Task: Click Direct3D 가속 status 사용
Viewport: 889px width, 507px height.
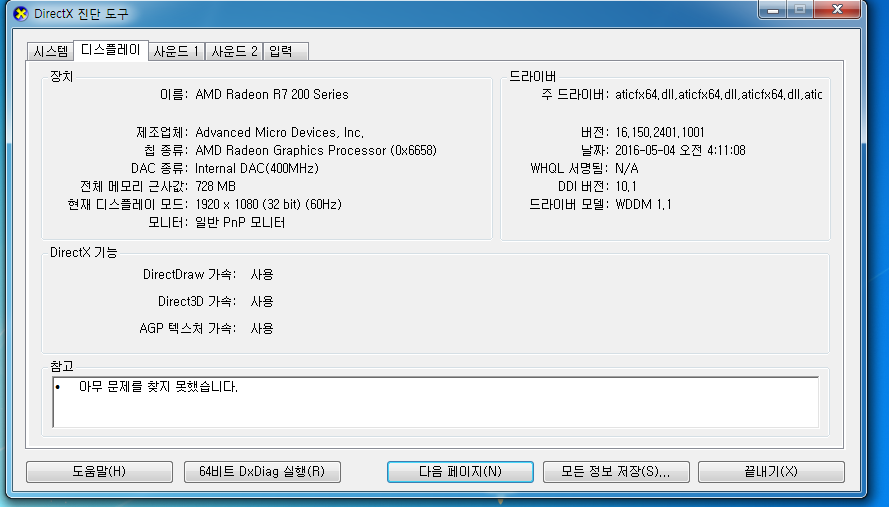Action: 262,301
